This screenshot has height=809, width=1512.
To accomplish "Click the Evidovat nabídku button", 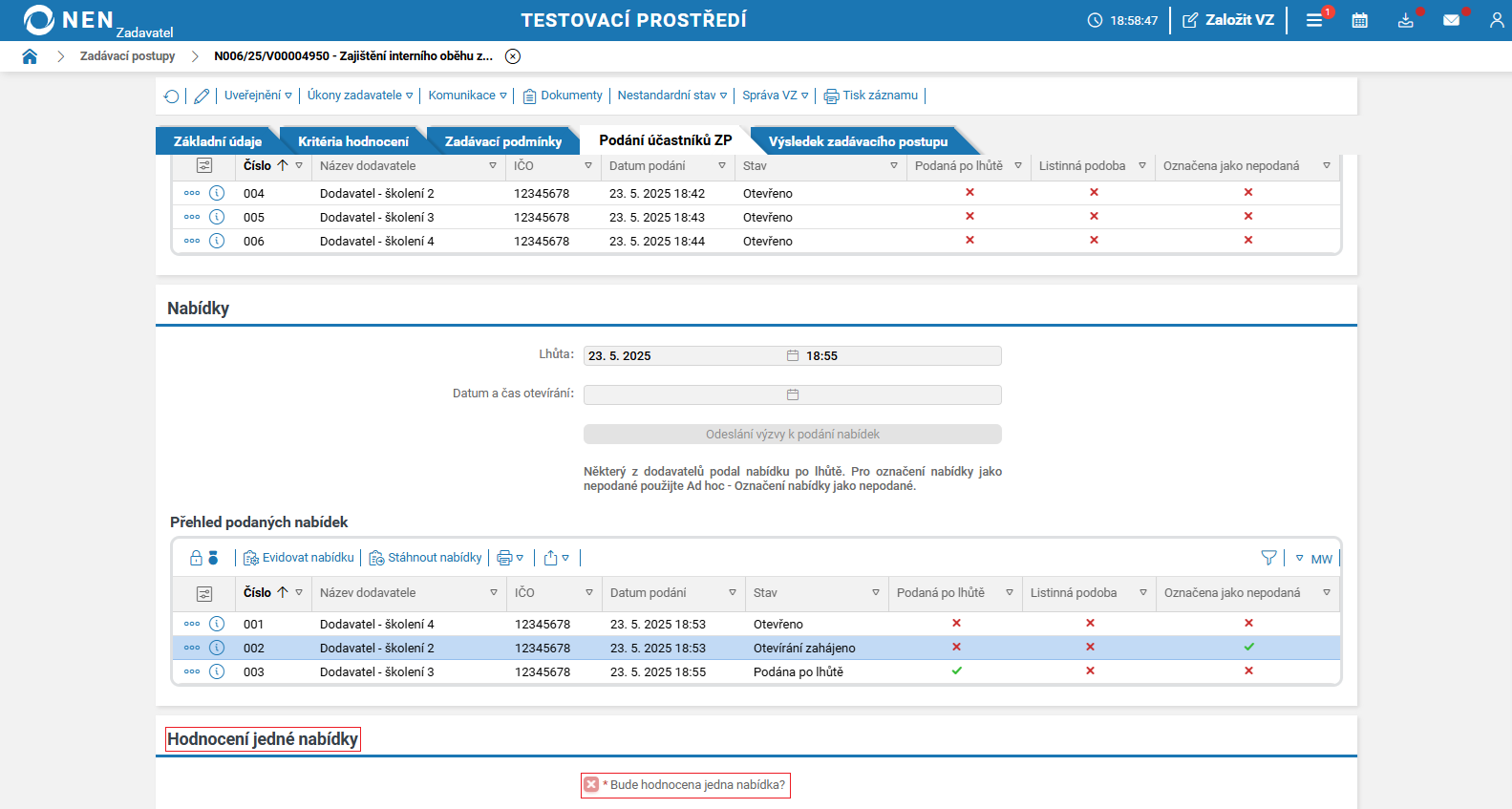I will [299, 558].
